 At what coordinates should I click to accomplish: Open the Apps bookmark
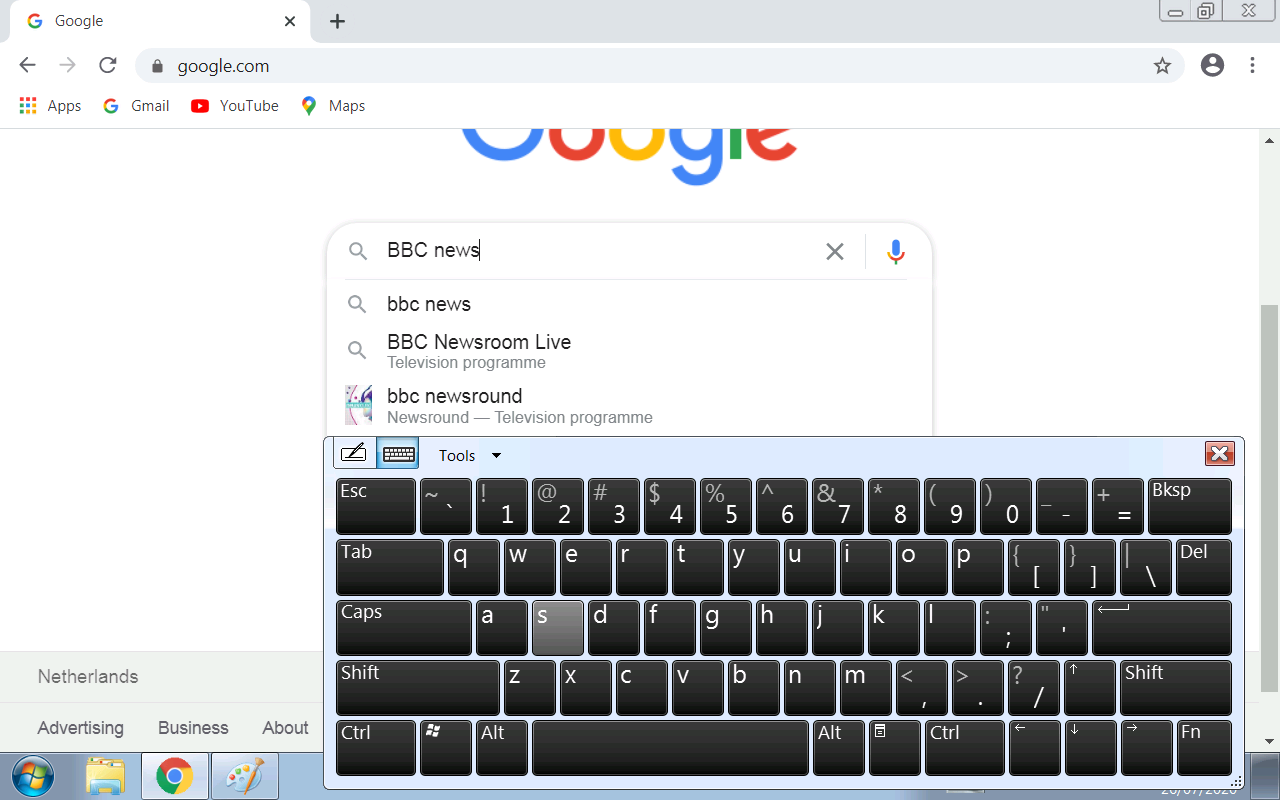pos(50,106)
